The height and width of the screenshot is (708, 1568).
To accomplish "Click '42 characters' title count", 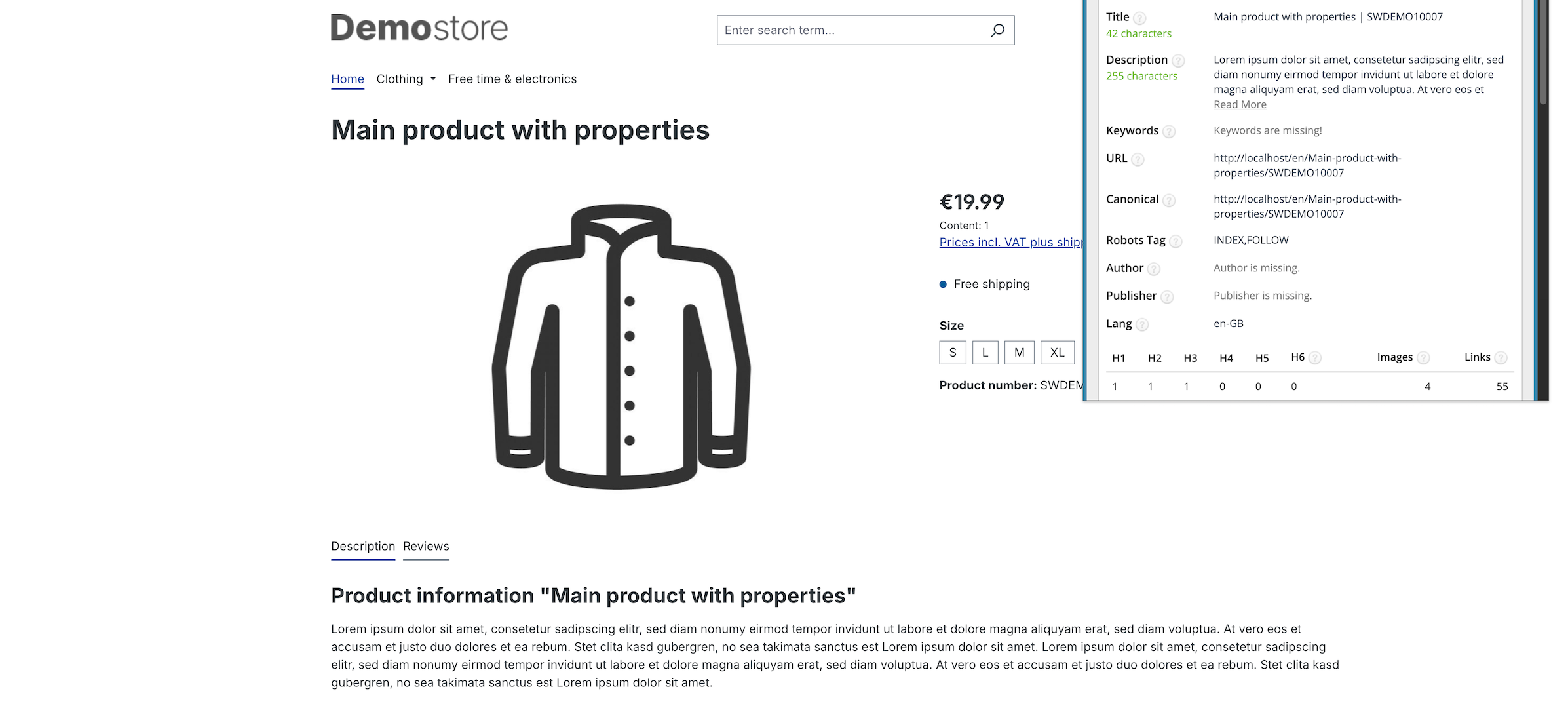I will [x=1139, y=34].
